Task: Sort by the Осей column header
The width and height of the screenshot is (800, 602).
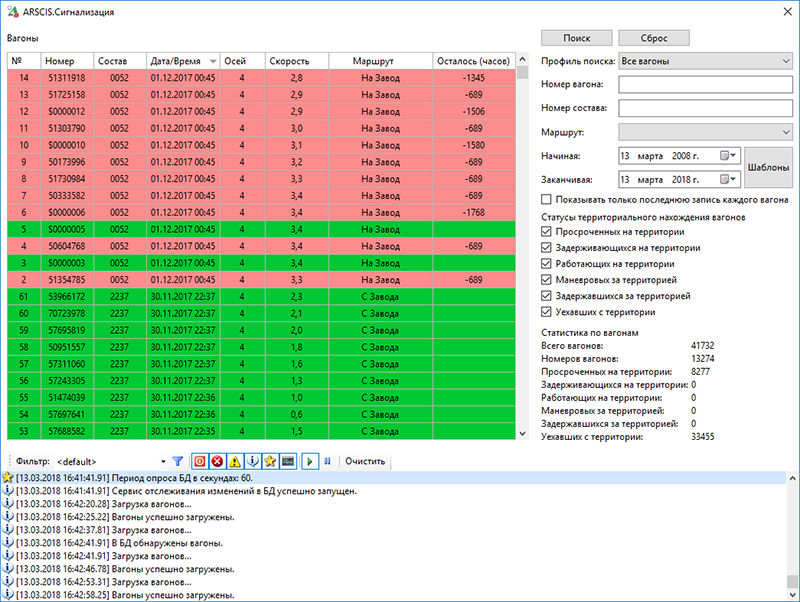Action: (242, 61)
